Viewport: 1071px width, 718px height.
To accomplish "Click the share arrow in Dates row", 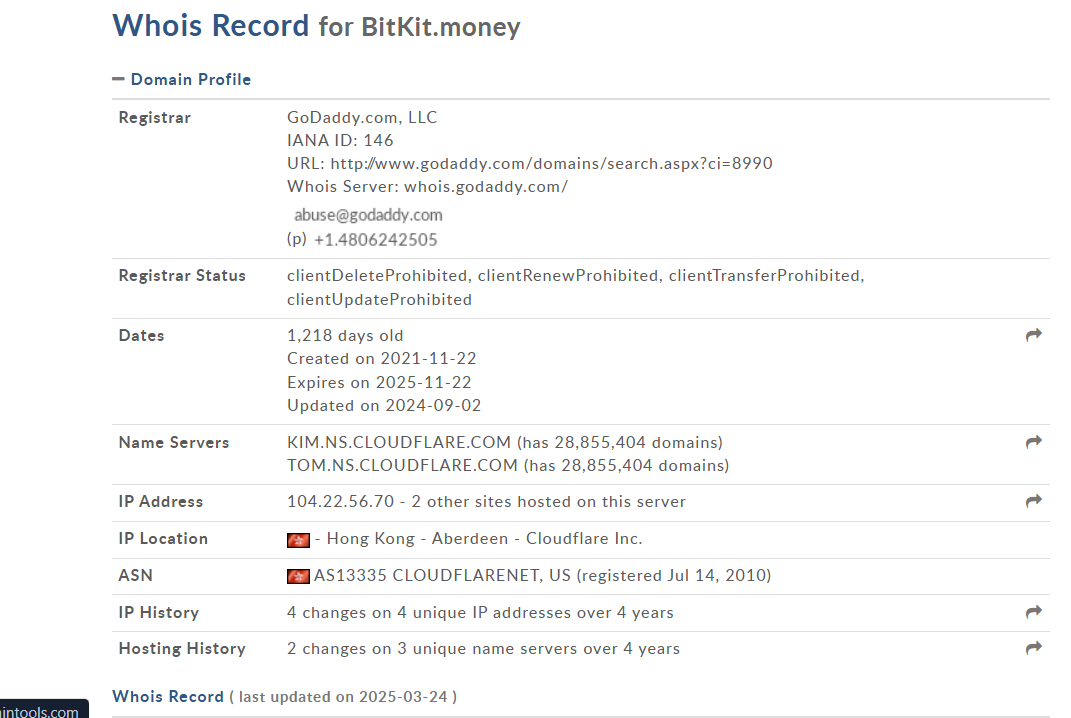I will click(1033, 335).
